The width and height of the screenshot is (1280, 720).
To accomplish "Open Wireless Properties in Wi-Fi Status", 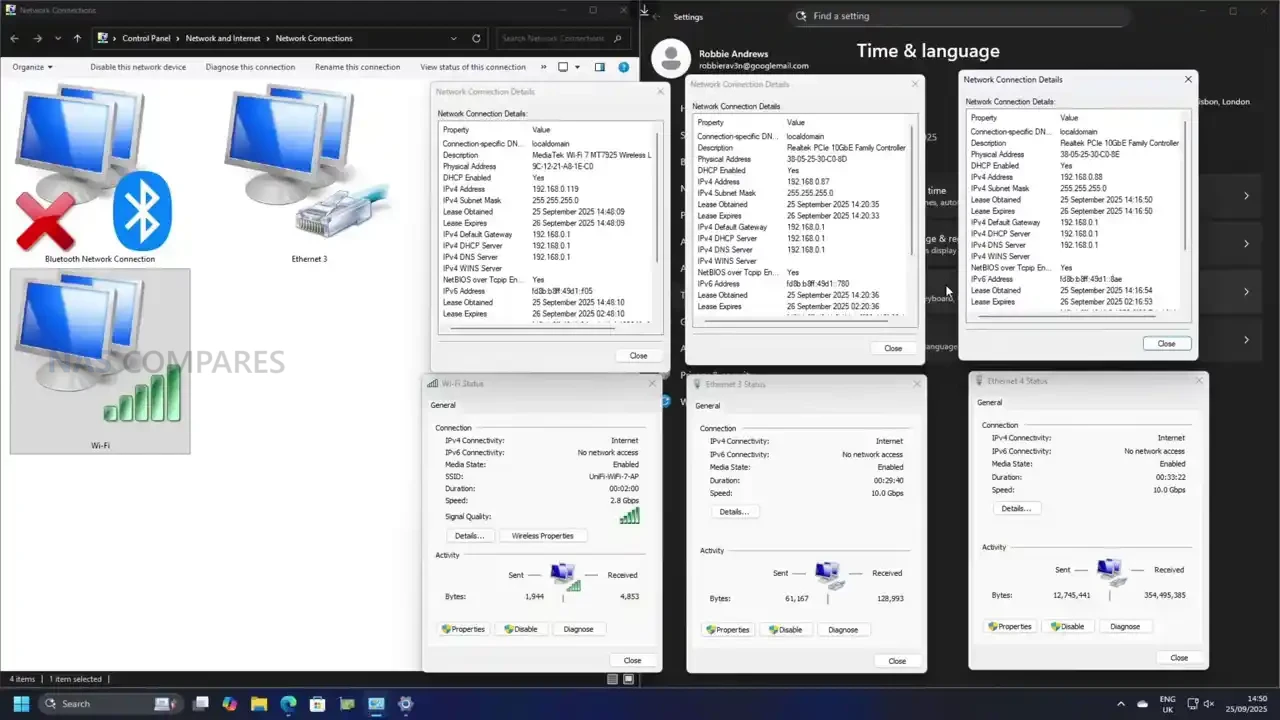I will tap(542, 536).
